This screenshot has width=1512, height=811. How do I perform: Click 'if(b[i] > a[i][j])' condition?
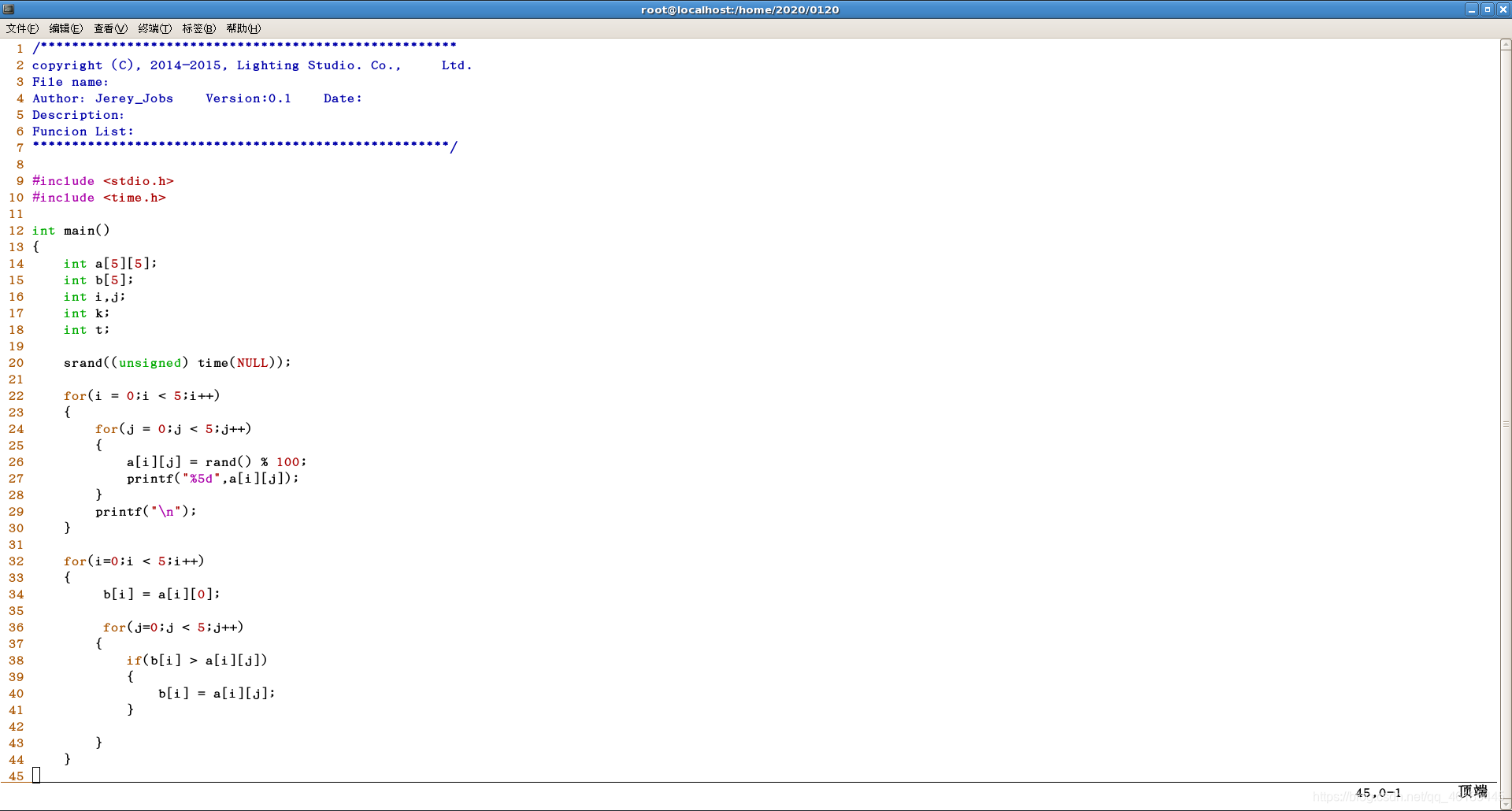(x=197, y=661)
